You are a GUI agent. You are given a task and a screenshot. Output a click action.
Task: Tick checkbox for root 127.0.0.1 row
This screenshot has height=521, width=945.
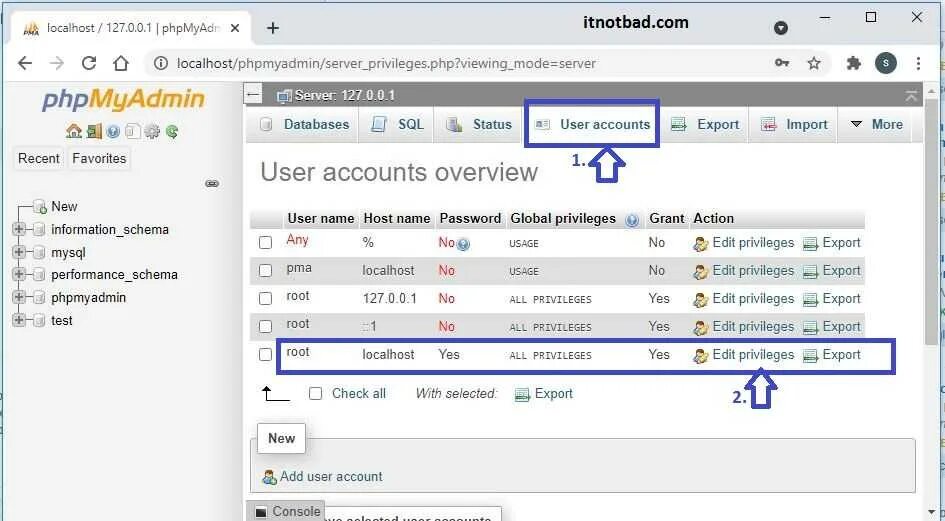click(x=265, y=298)
